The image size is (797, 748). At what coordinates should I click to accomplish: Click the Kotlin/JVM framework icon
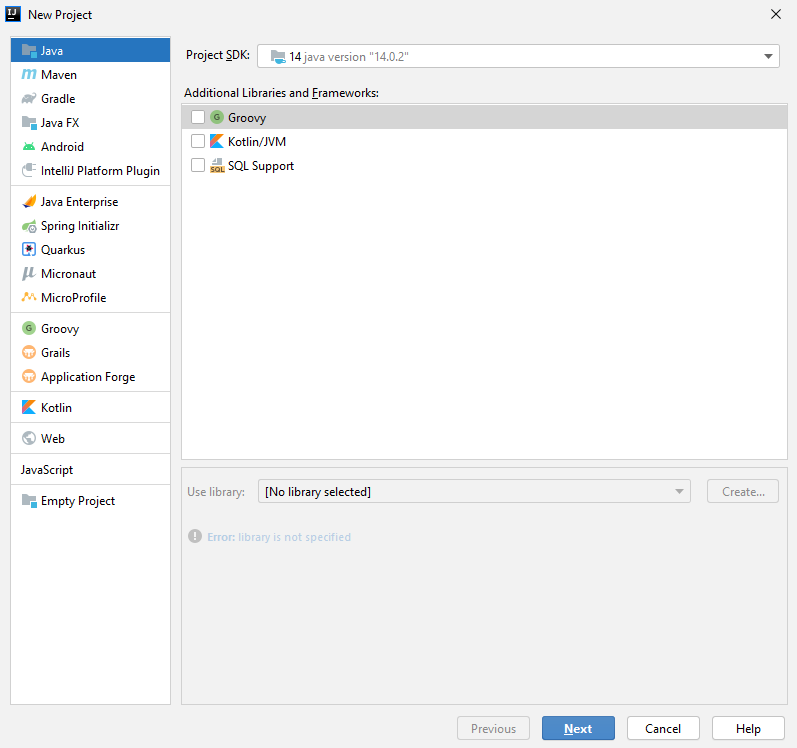pyautogui.click(x=217, y=141)
